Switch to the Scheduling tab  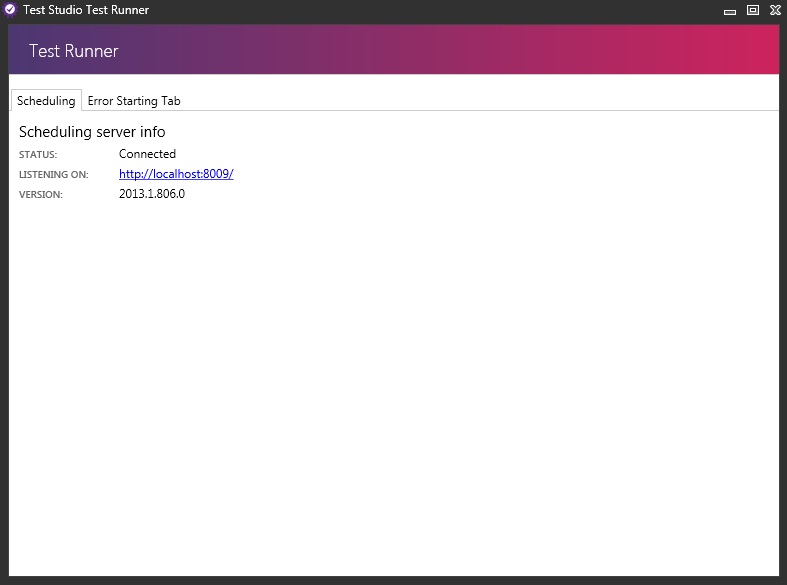click(x=46, y=101)
